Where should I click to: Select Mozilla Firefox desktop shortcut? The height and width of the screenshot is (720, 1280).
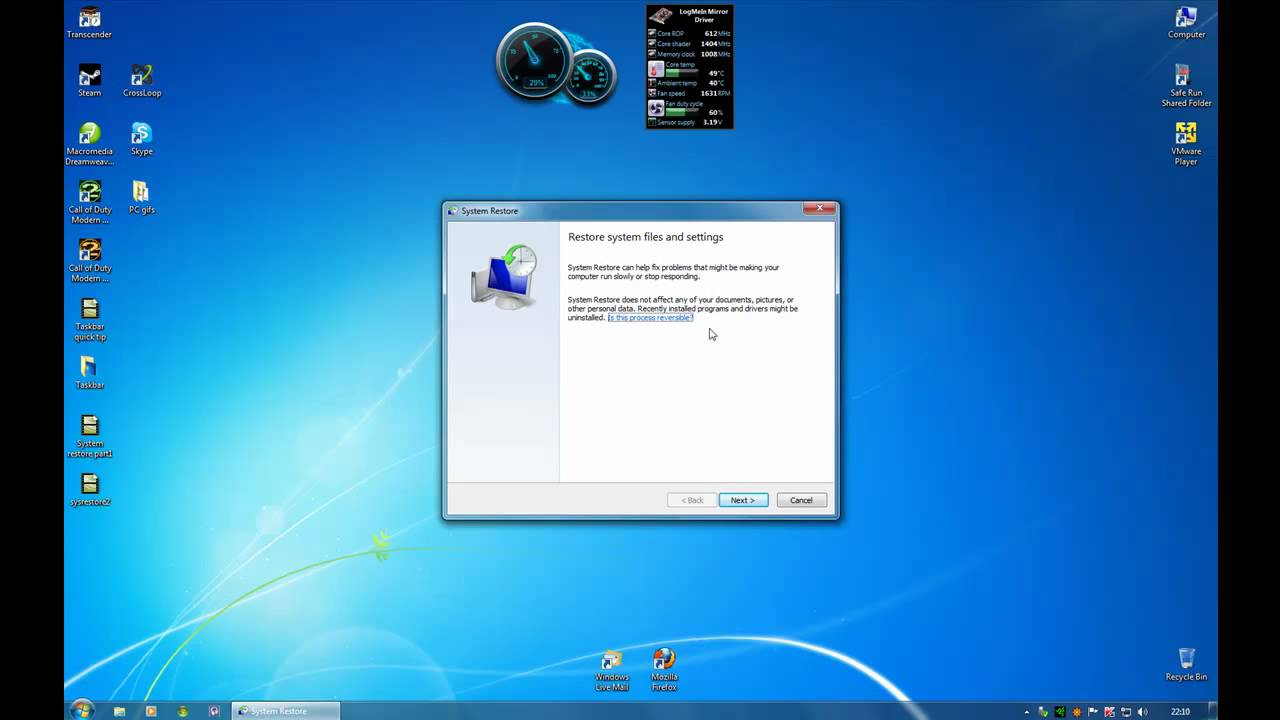pyautogui.click(x=664, y=670)
